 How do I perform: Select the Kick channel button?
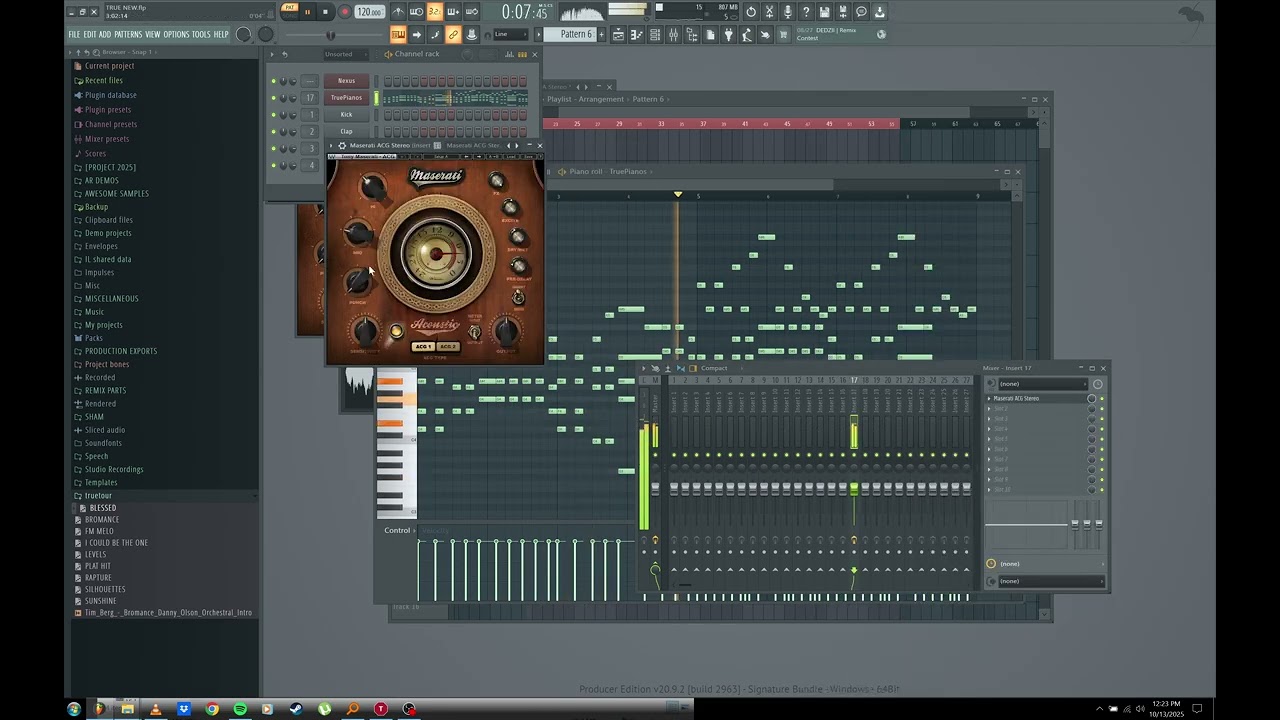(346, 114)
